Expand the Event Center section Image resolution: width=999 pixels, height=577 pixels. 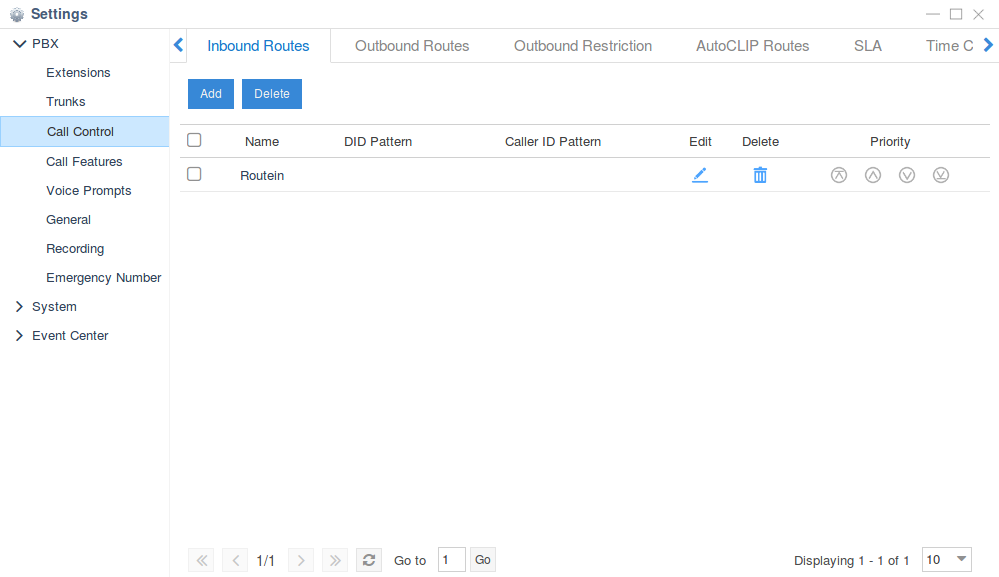pos(19,336)
